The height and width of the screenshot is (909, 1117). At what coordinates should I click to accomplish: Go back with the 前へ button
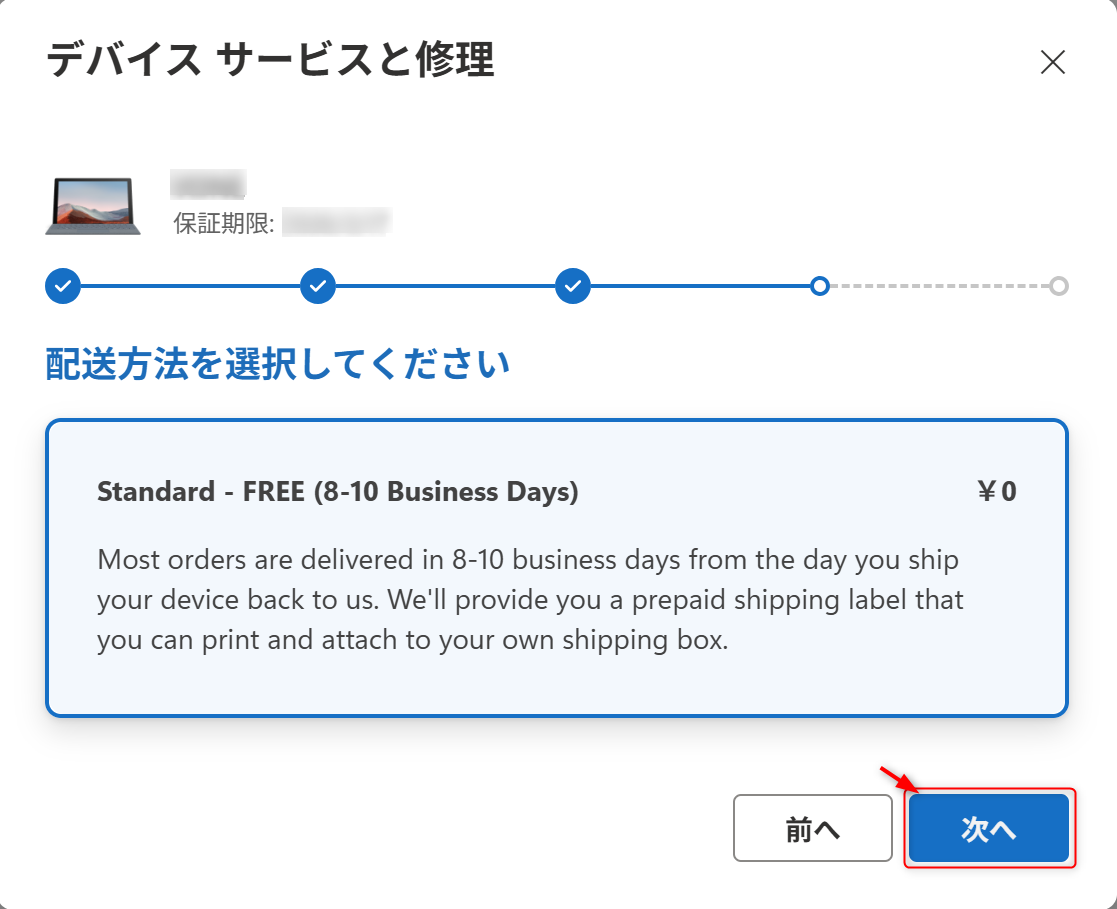812,828
